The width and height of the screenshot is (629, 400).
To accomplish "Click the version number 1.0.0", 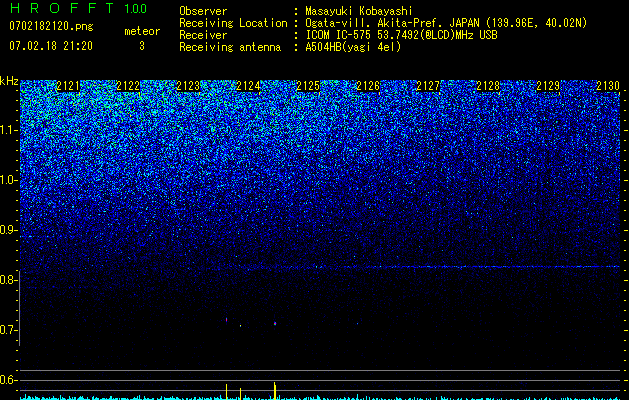I will pyautogui.click(x=136, y=9).
